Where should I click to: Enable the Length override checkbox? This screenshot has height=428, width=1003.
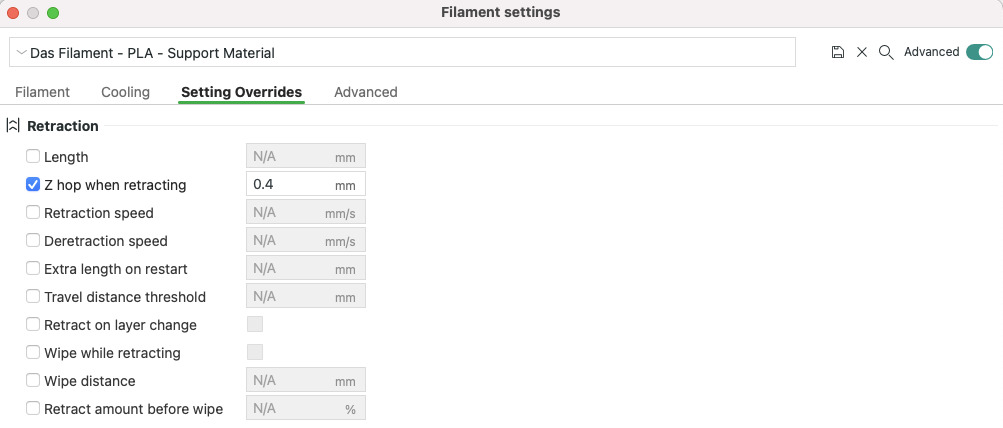click(x=33, y=156)
